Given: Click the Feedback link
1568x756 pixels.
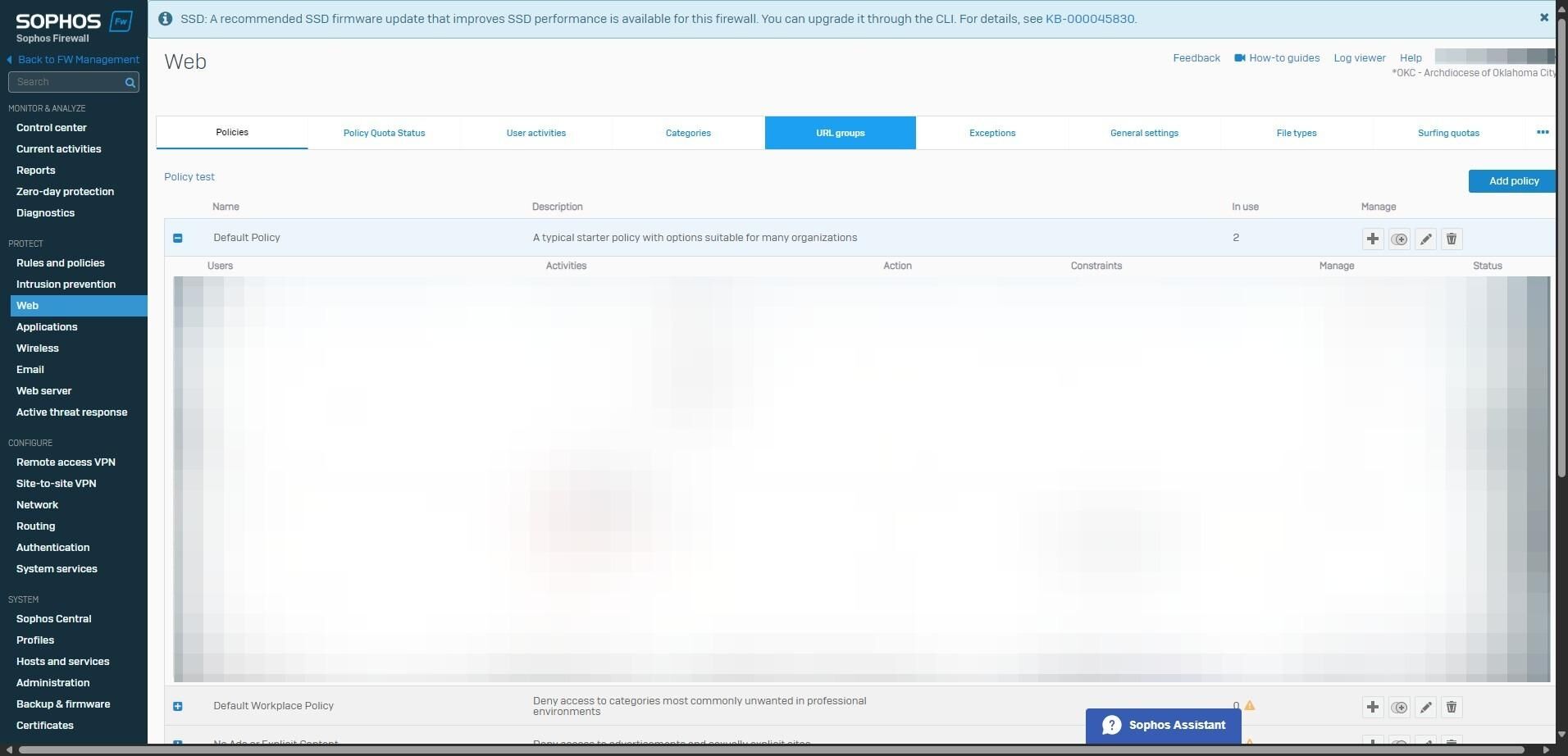Looking at the screenshot, I should pyautogui.click(x=1197, y=58).
